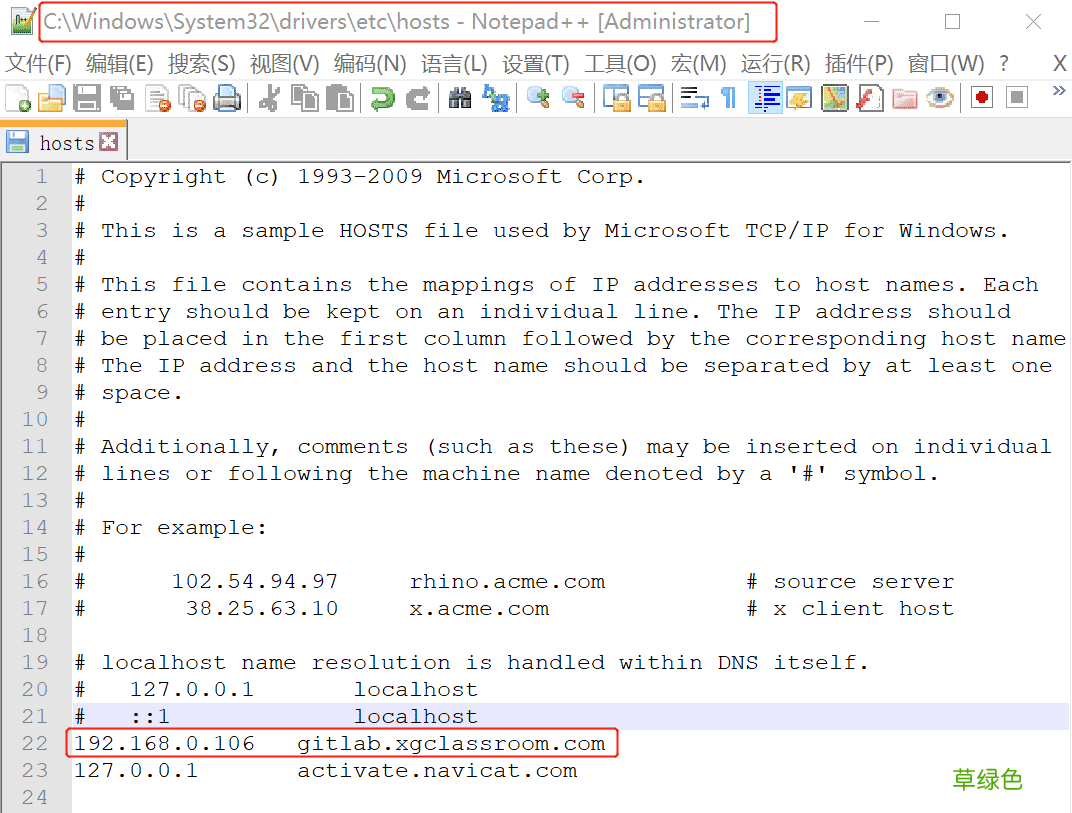Viewport: 1072px width, 813px height.
Task: Open the ? help menu
Action: [x=1004, y=64]
